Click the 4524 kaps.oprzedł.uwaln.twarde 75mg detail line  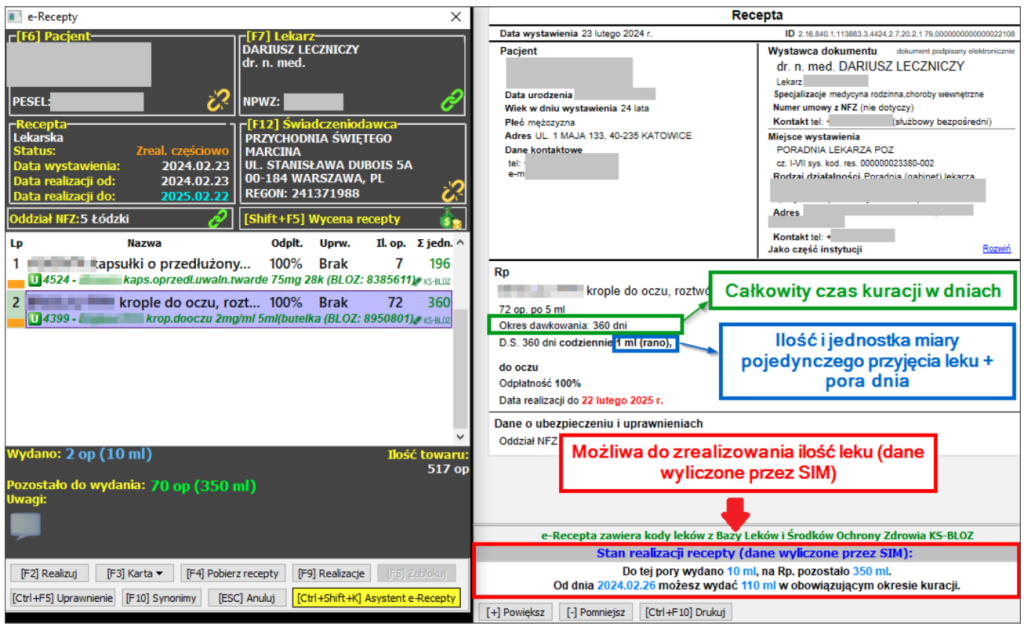(x=229, y=281)
